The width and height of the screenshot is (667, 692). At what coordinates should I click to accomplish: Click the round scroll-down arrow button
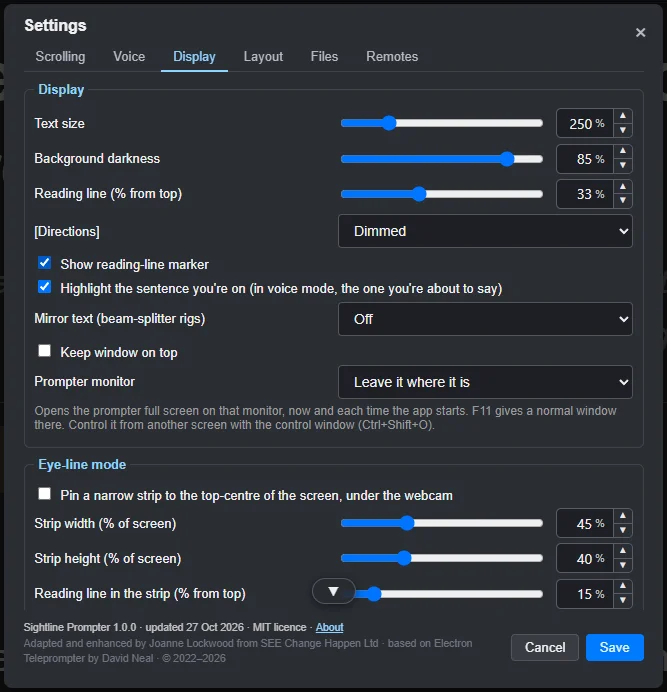[333, 591]
